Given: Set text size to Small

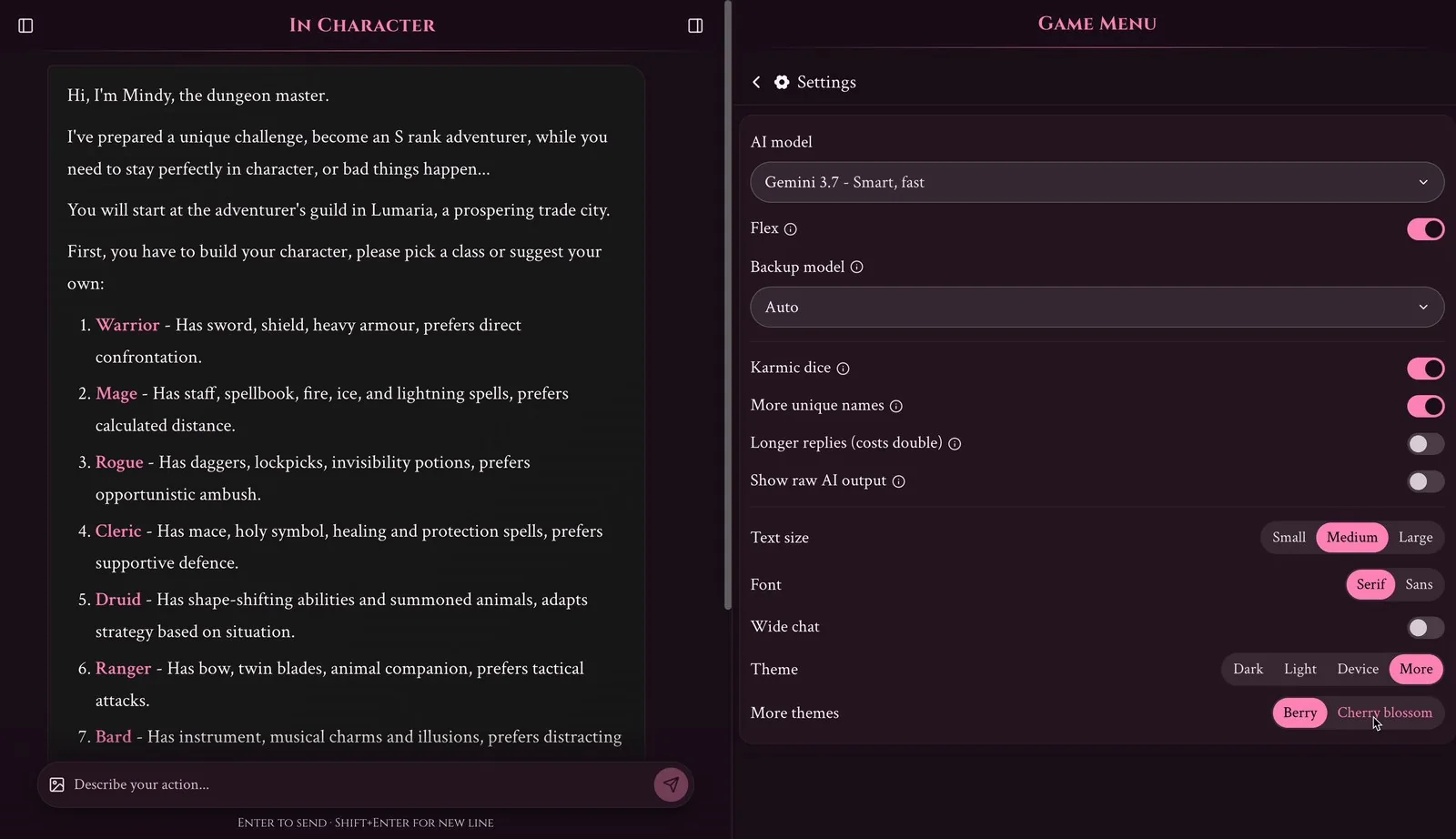Looking at the screenshot, I should (x=1289, y=538).
